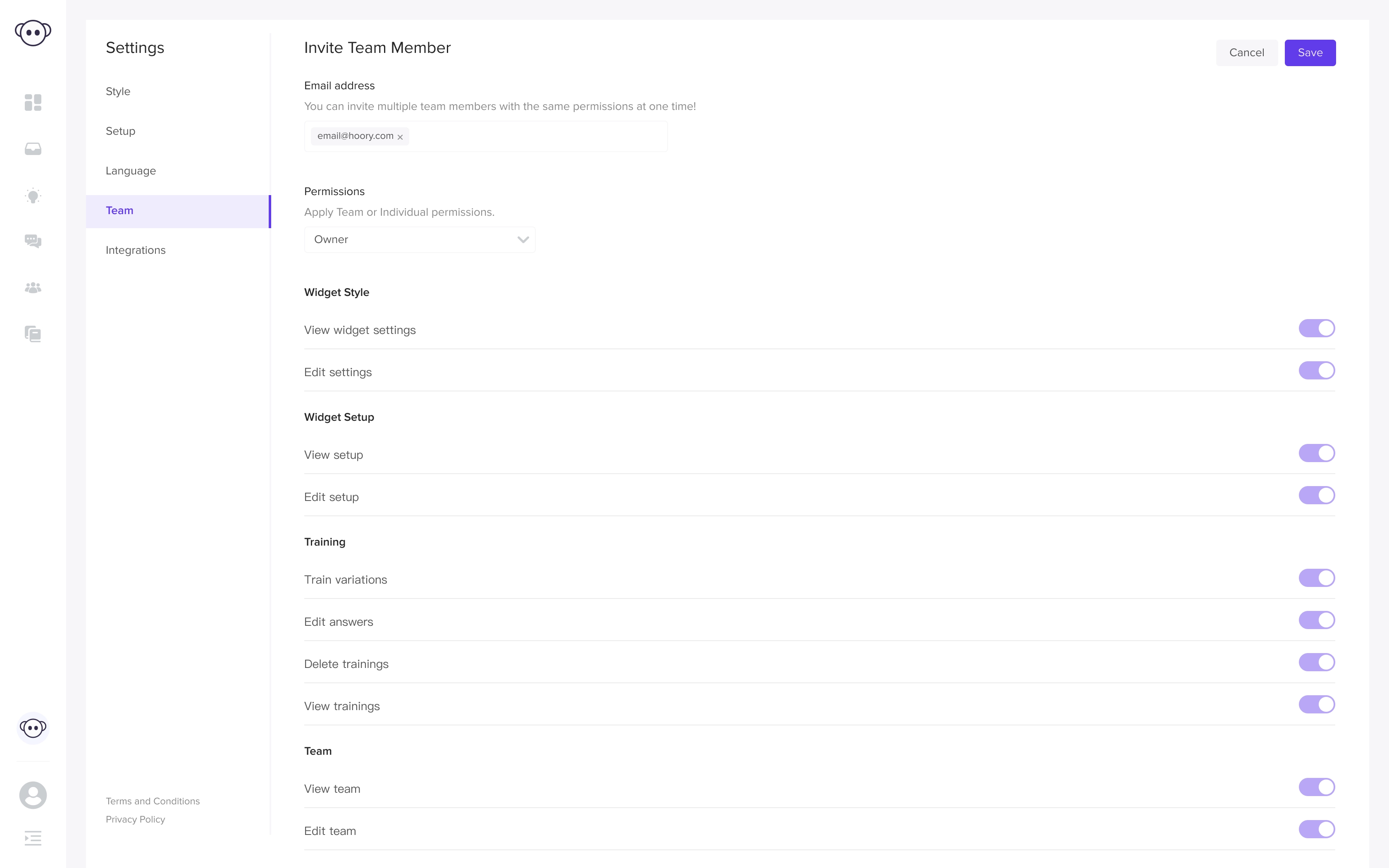
Task: Click the Training section title
Action: (x=324, y=542)
